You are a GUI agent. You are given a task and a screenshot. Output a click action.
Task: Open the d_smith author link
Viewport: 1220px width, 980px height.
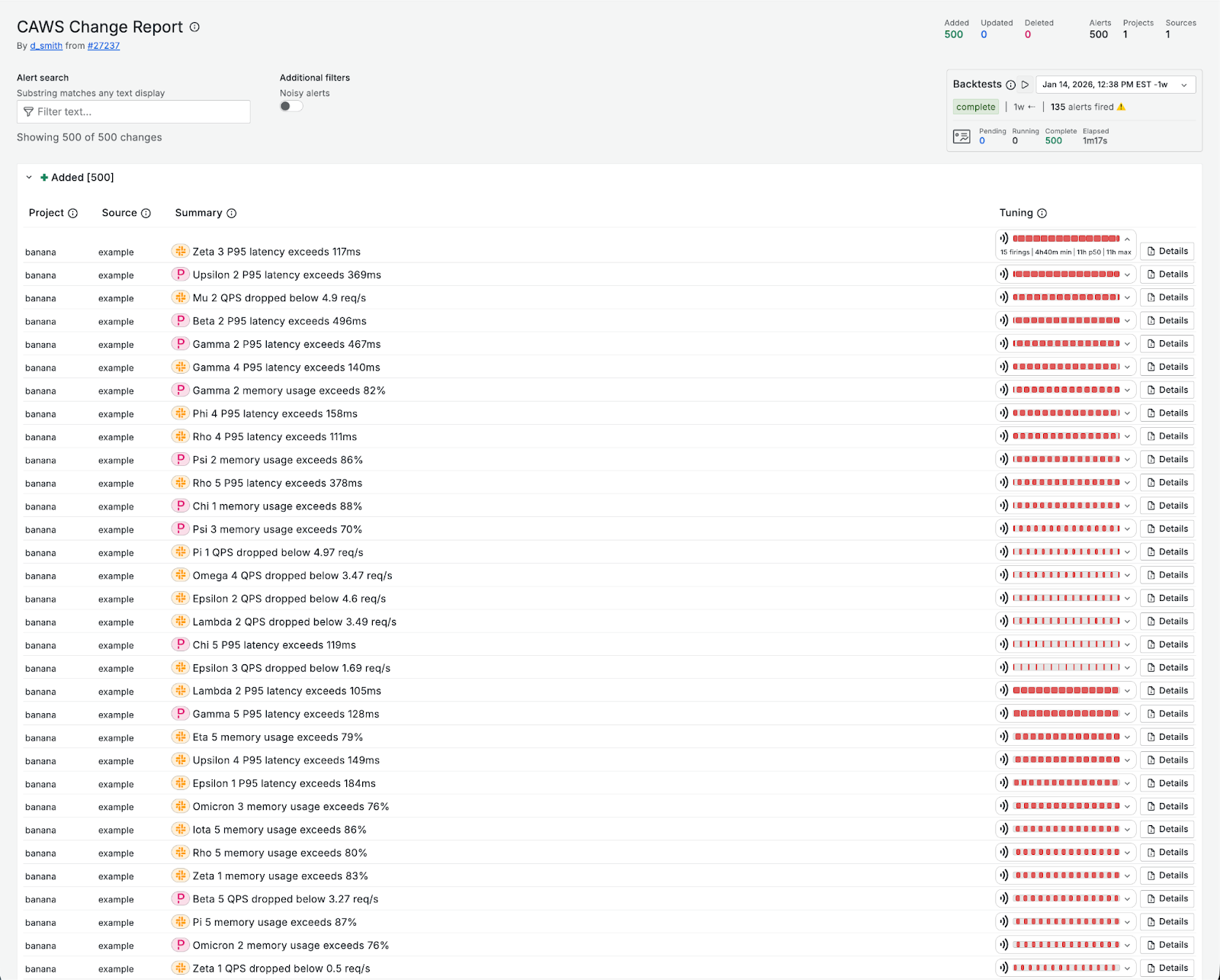click(x=46, y=46)
